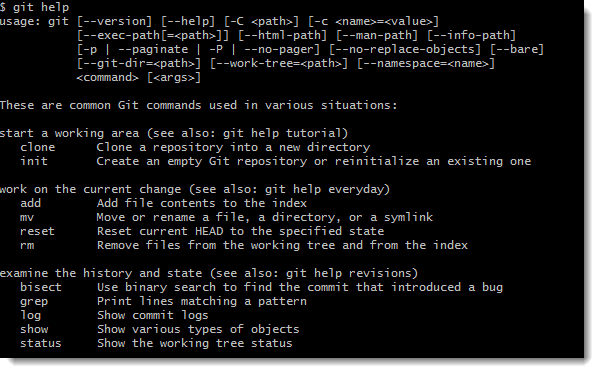The height and width of the screenshot is (373, 599).
Task: Click the '--no-pager]' option text
Action: [282, 49]
